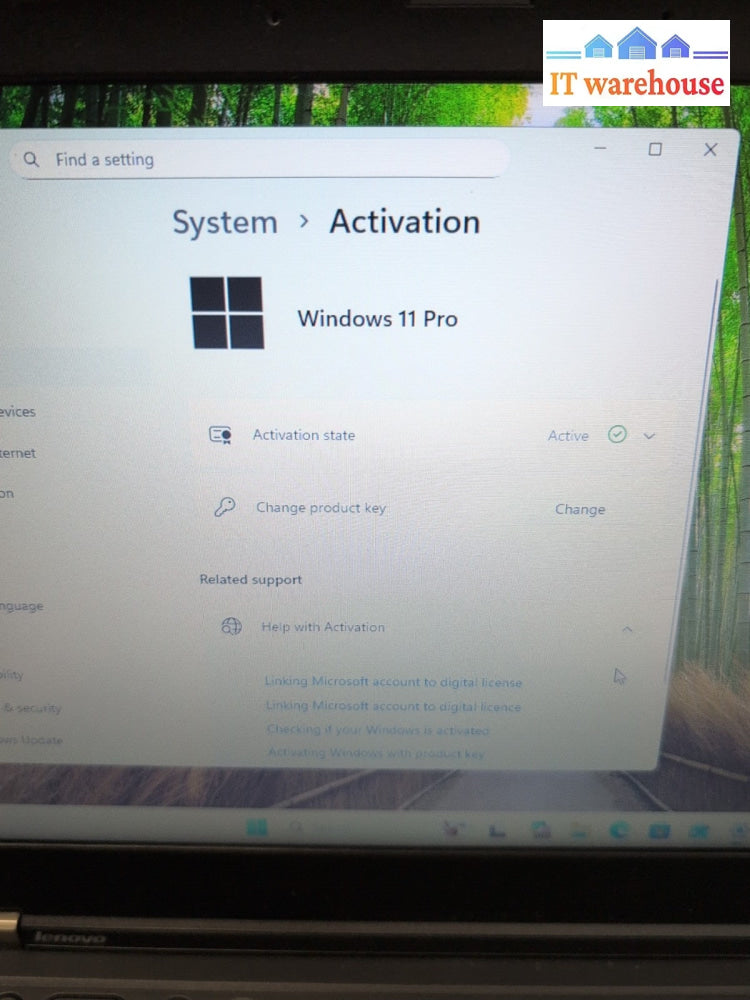Click the Find a setting search field
750x1000 pixels.
tap(260, 159)
